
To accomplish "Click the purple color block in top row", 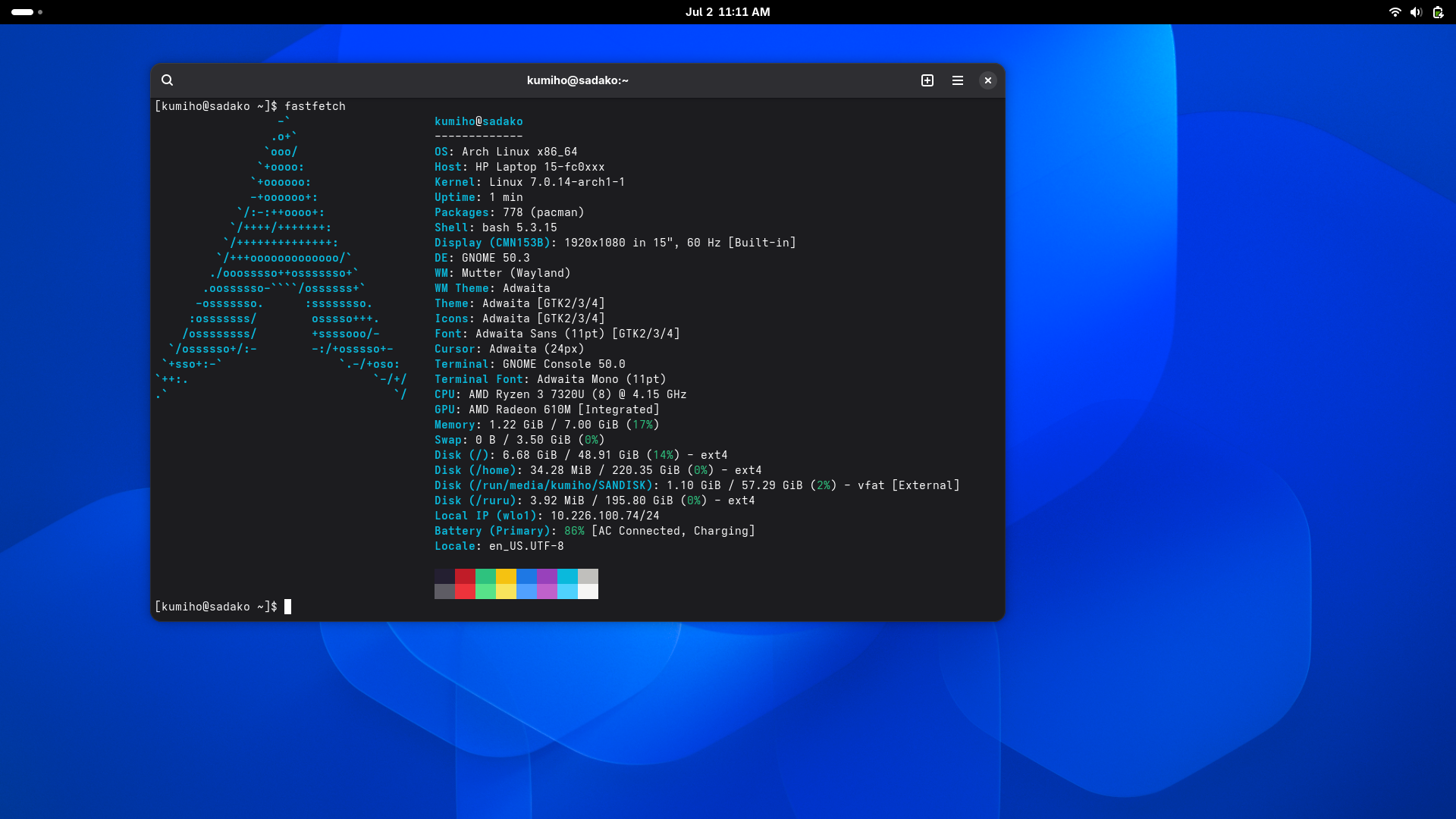I will point(547,576).
